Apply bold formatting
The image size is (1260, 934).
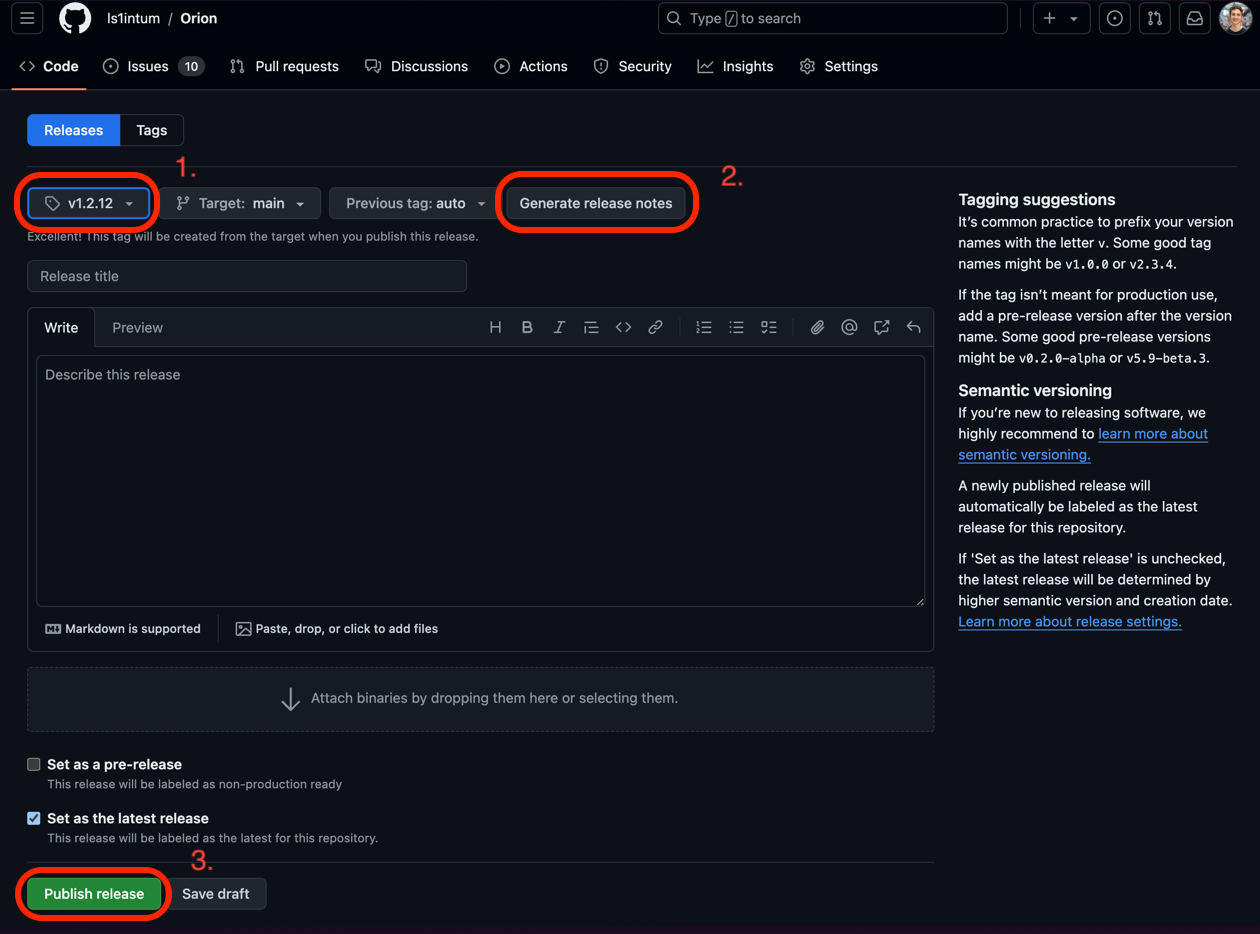[527, 327]
